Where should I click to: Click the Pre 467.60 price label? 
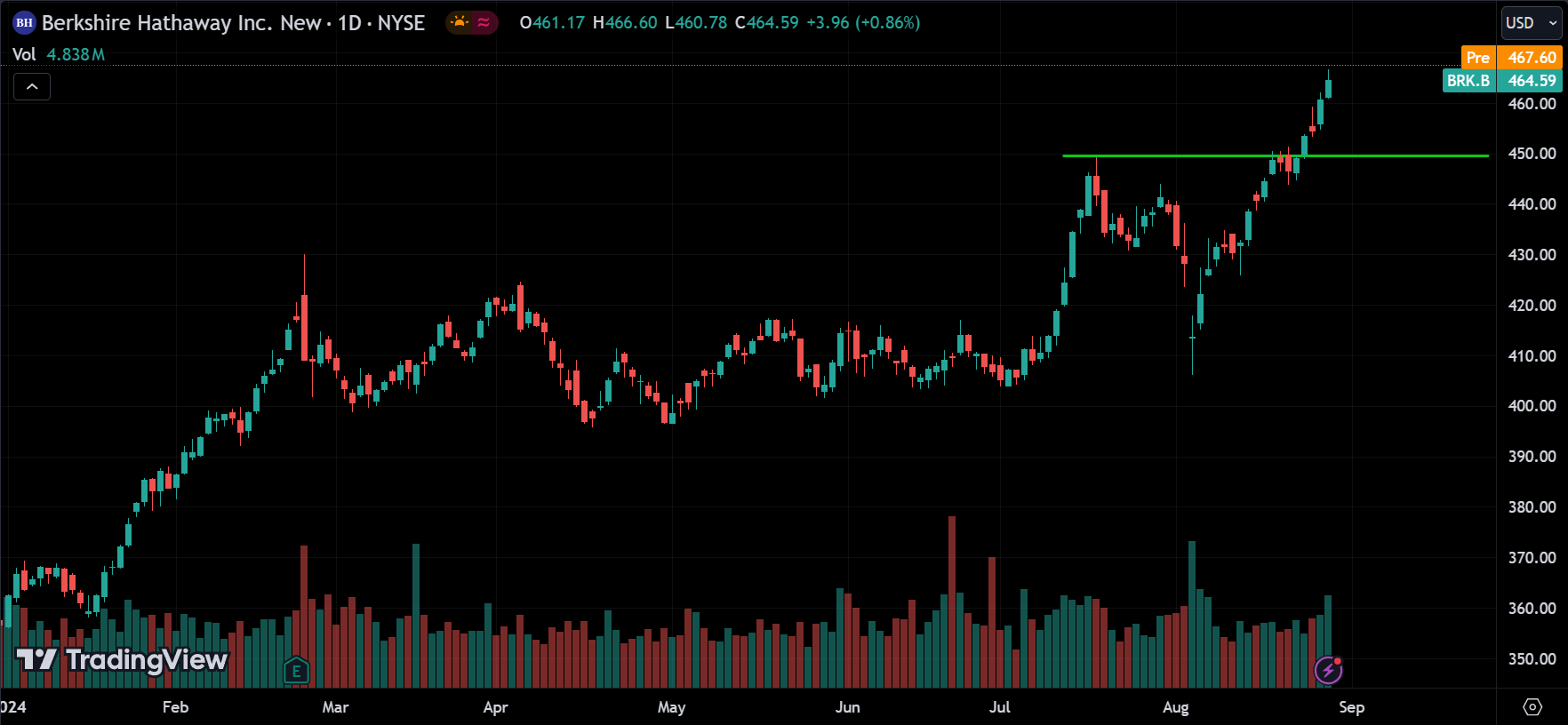click(1511, 57)
